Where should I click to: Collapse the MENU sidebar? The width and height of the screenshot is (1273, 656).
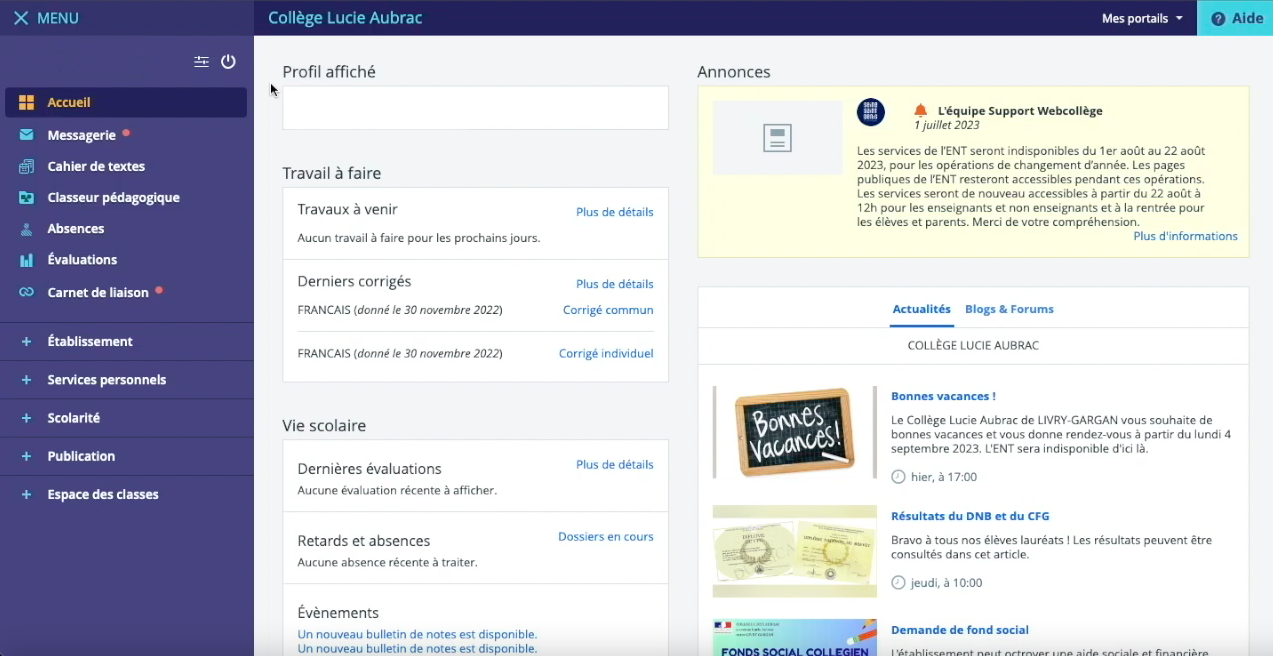[x=44, y=17]
